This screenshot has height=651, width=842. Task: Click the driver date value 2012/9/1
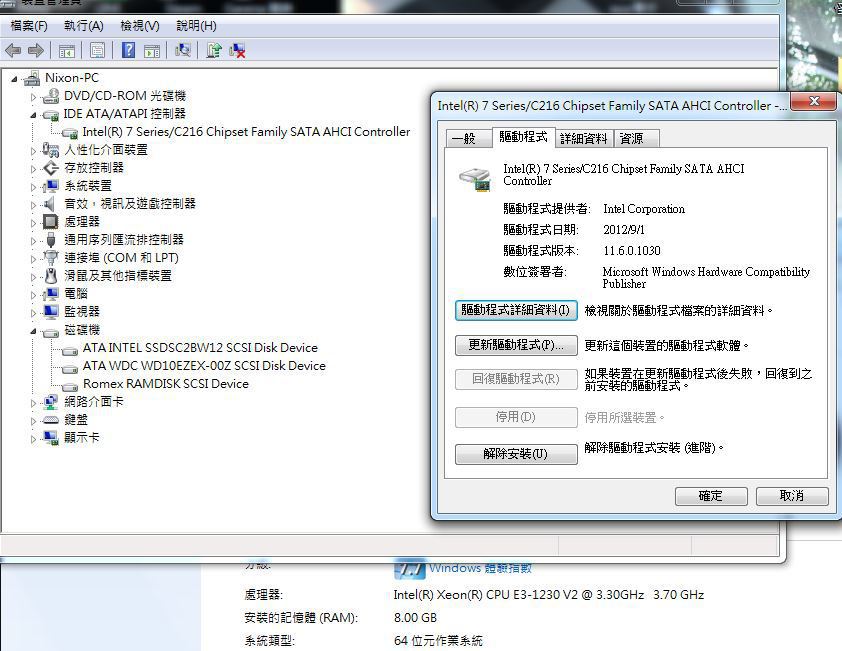[624, 230]
